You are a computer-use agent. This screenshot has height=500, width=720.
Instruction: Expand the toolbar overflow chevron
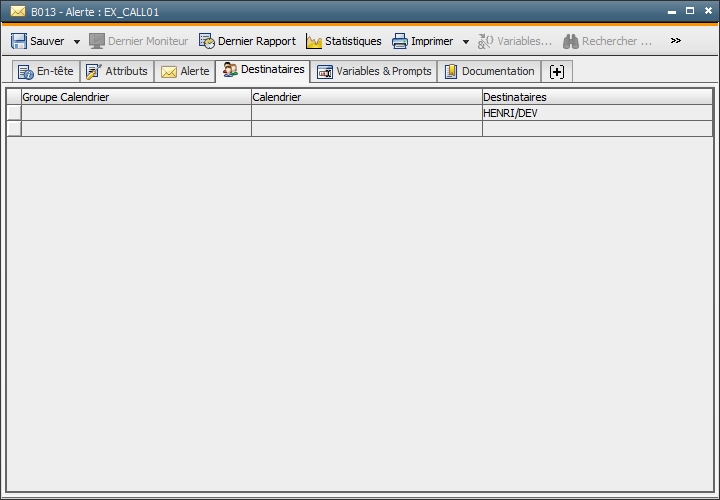click(675, 40)
